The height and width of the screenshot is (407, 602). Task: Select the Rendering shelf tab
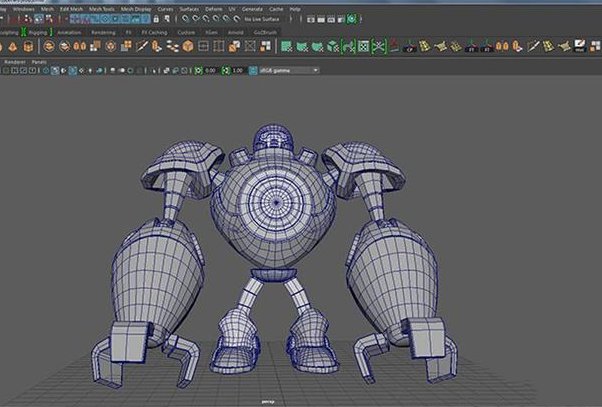(x=103, y=32)
